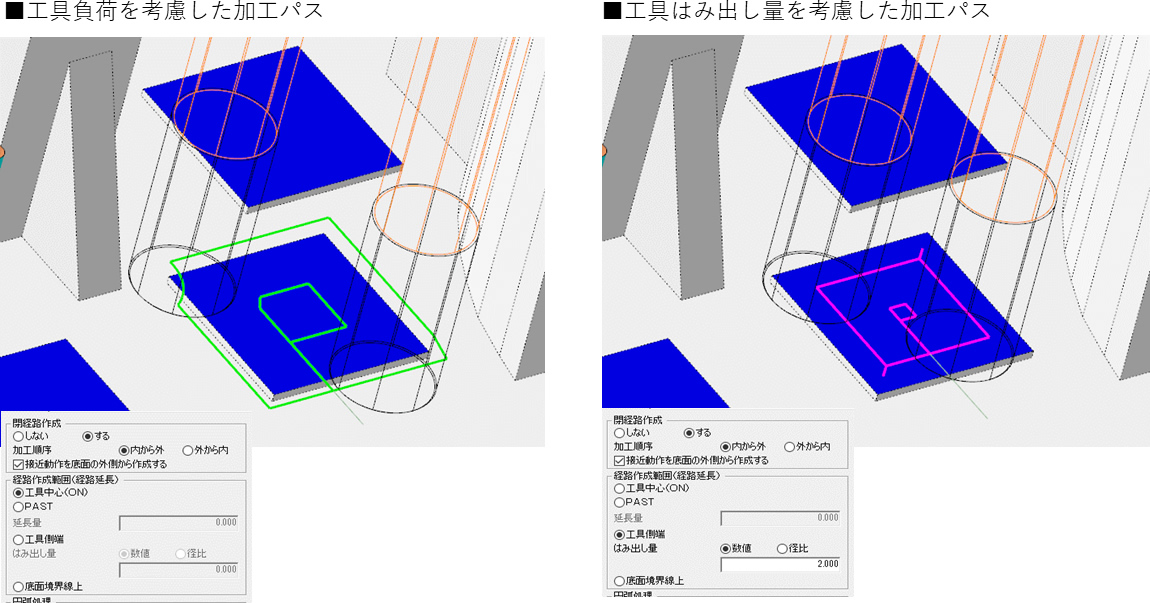1150x603 pixels.
Task: Select 底面境界線上 radio under the 工具負荷 image
Action: click(x=18, y=587)
